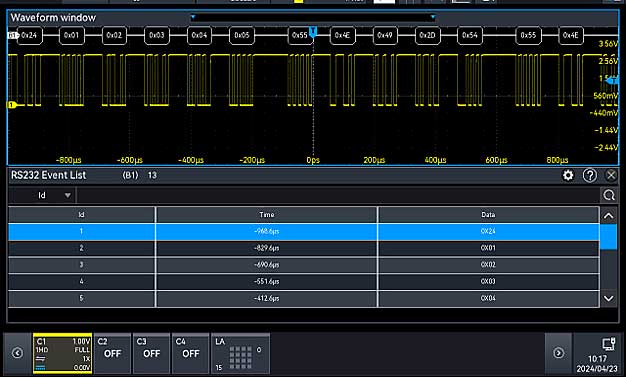626x377 pixels.
Task: Turn on channel C3
Action: tap(151, 353)
